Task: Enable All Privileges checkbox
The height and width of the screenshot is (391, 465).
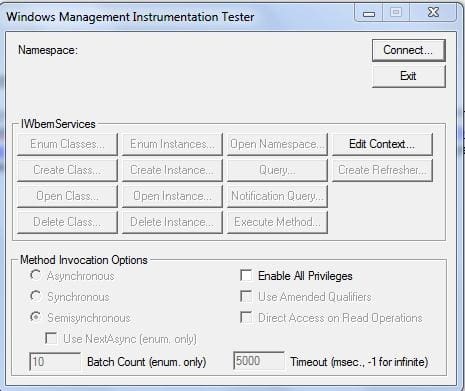Action: click(246, 276)
